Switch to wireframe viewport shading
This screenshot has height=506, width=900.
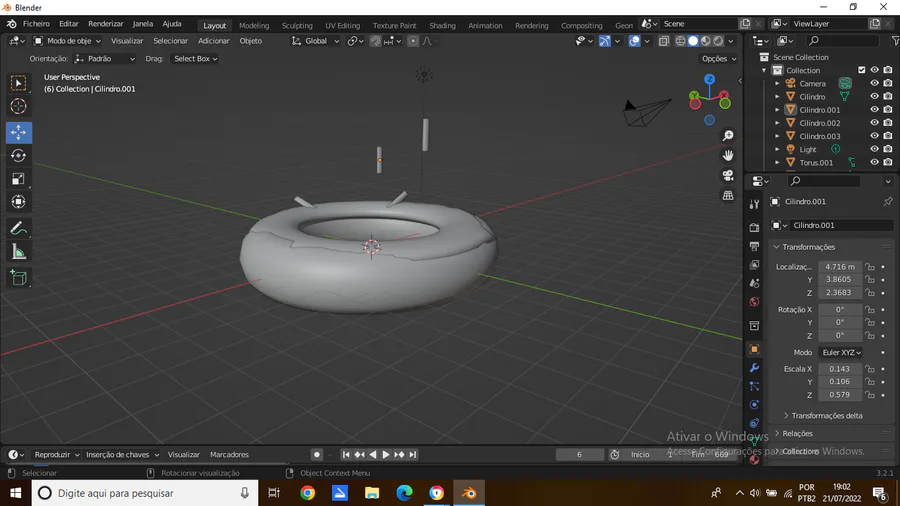pyautogui.click(x=680, y=41)
